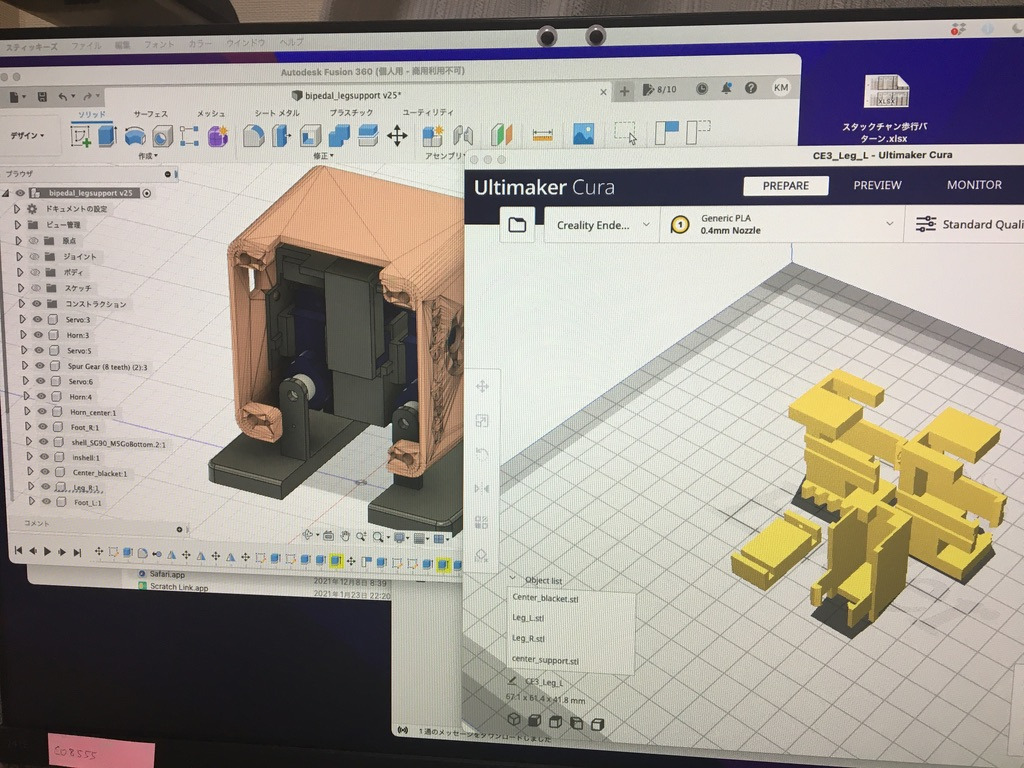The image size is (1024, 768).
Task: Pick the Extrude tool in Fusion toolbar
Action: click(x=107, y=136)
